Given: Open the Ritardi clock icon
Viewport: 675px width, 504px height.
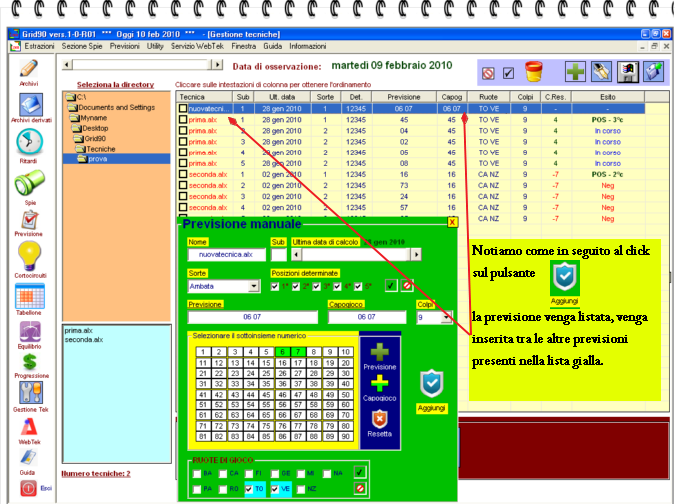Looking at the screenshot, I should 29,142.
